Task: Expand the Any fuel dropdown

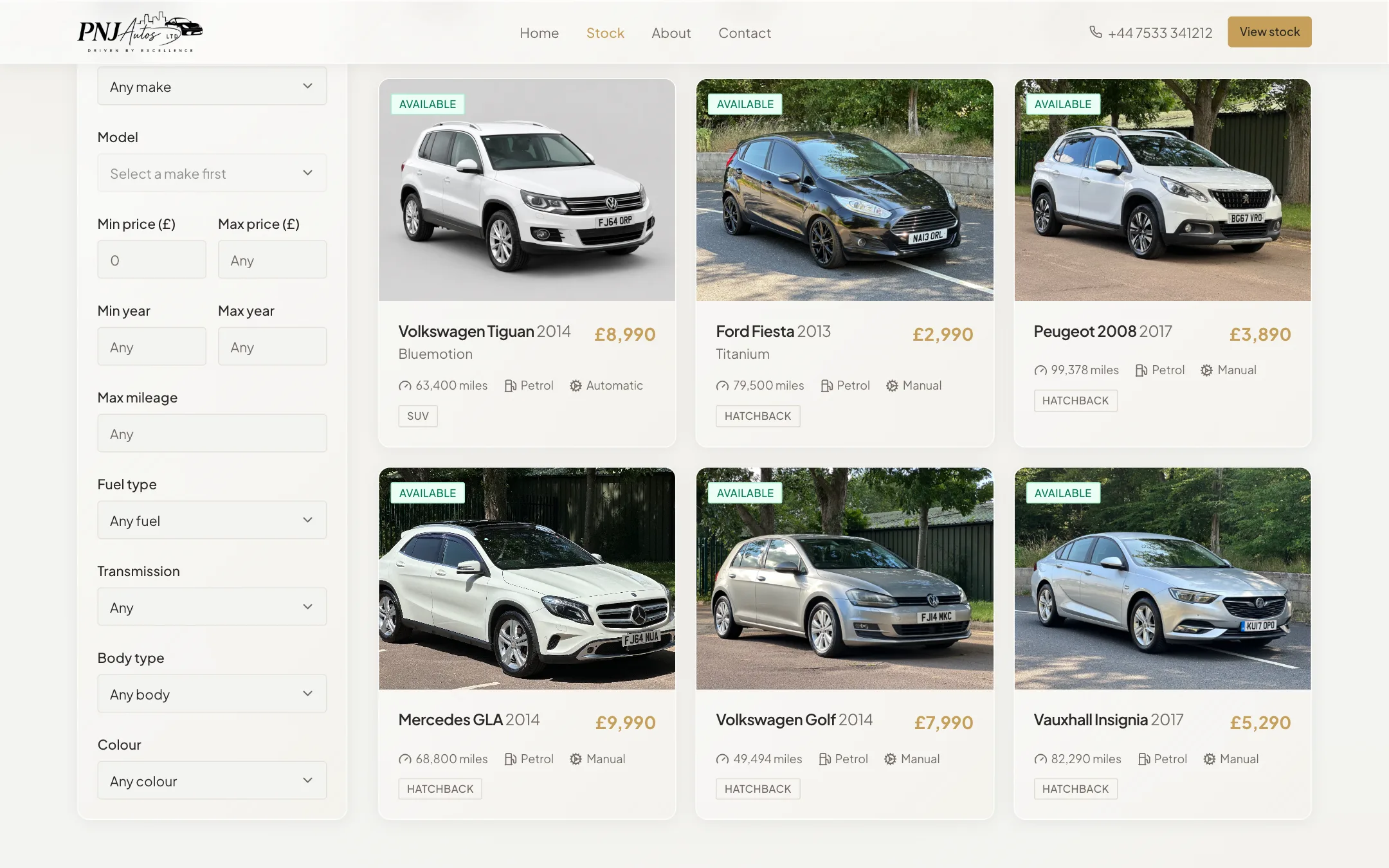Action: pyautogui.click(x=212, y=520)
